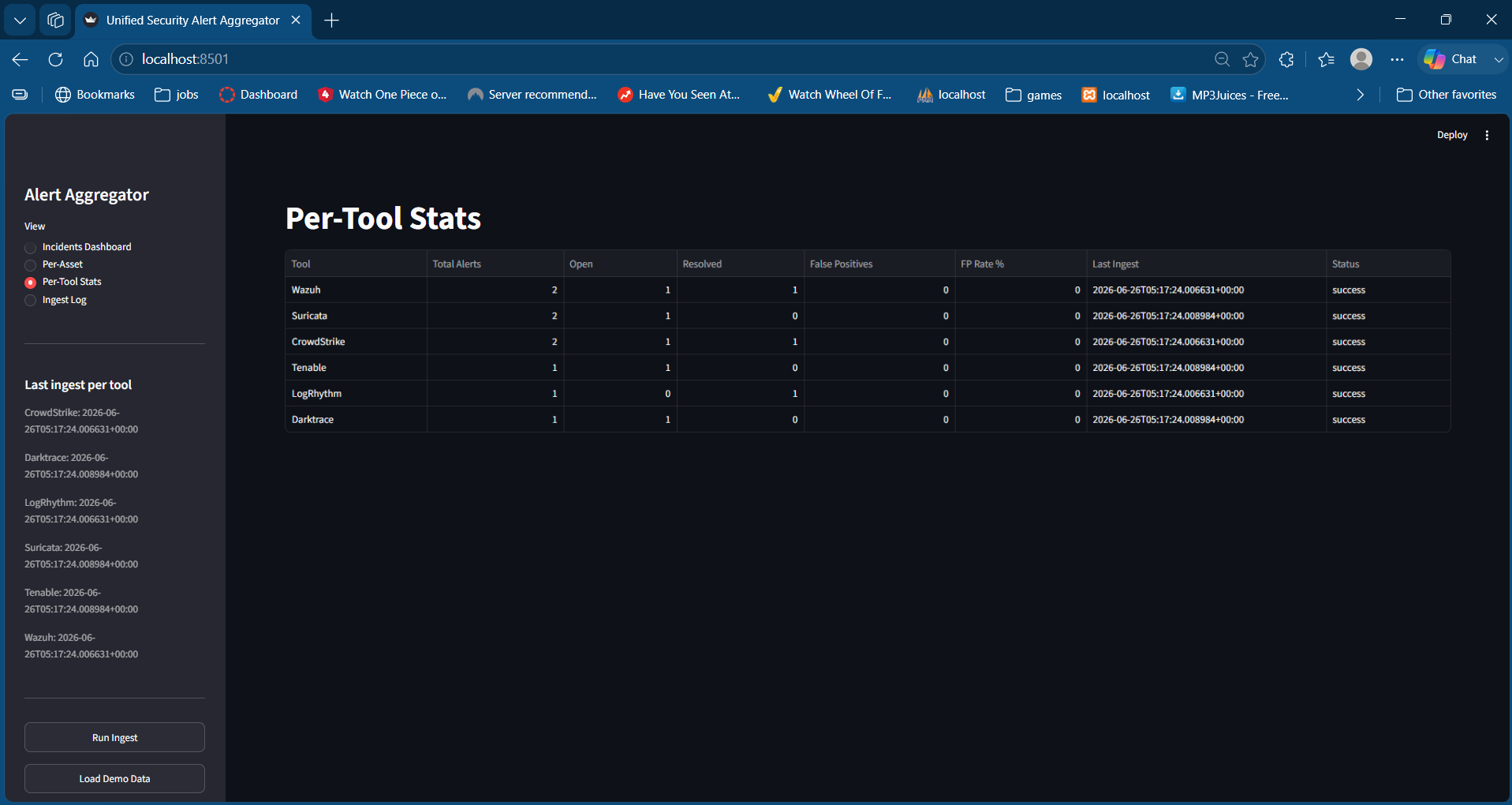Viewport: 1512px width, 805px height.
Task: View site information icon in address bar
Action: point(126,59)
